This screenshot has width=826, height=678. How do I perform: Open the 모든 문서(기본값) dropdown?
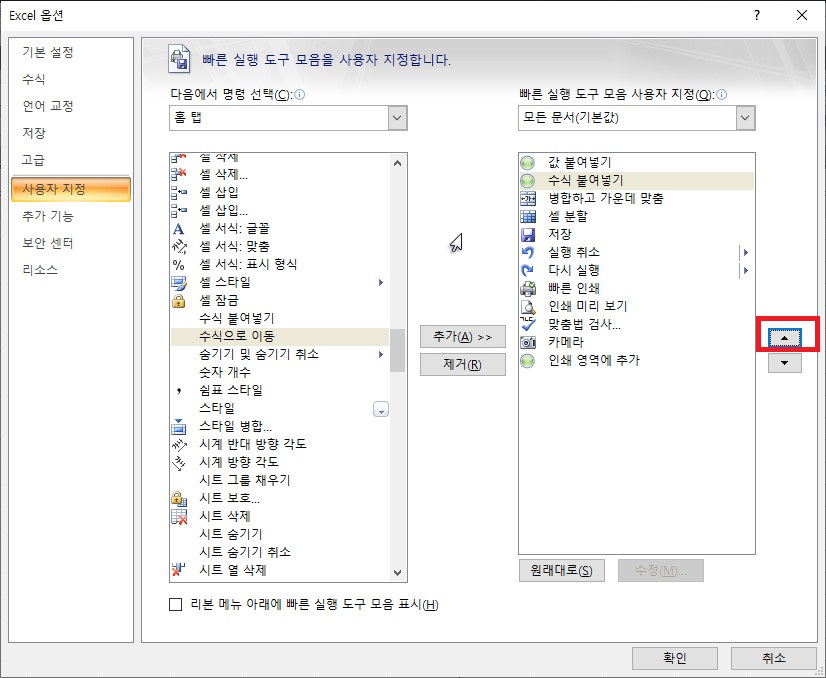pos(745,118)
